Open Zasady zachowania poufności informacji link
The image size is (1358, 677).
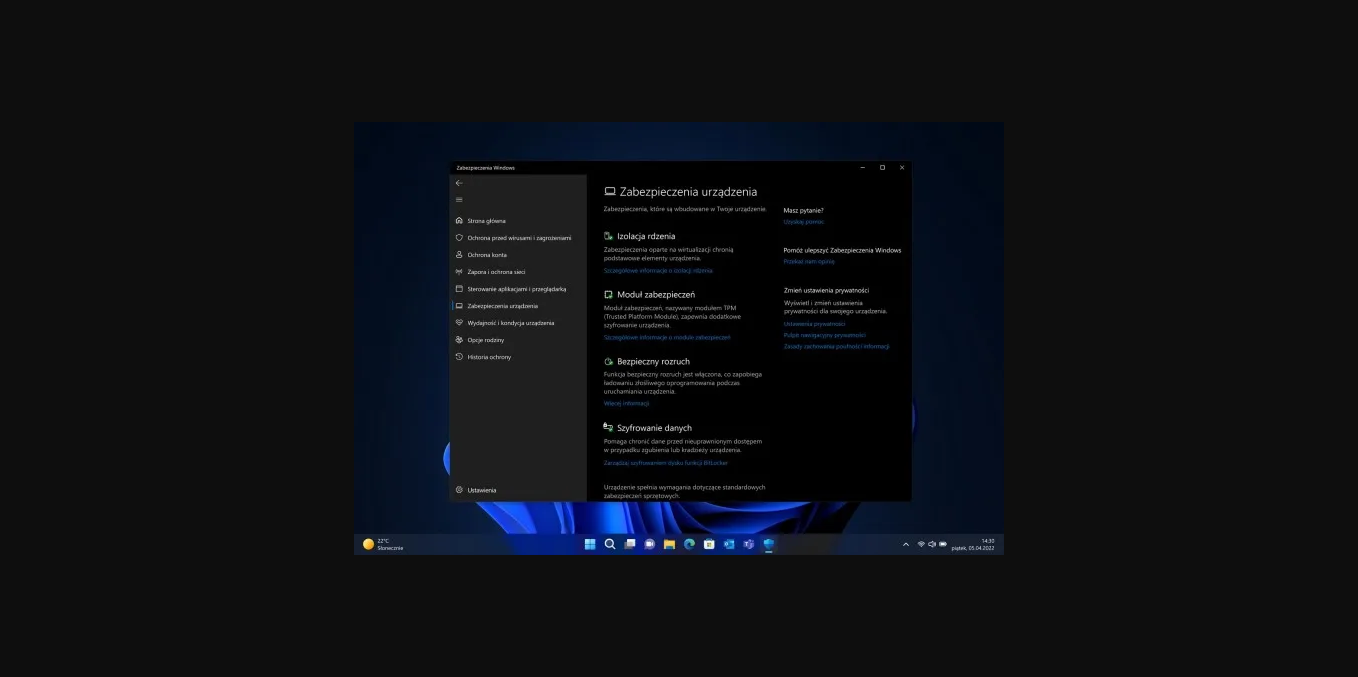(836, 347)
